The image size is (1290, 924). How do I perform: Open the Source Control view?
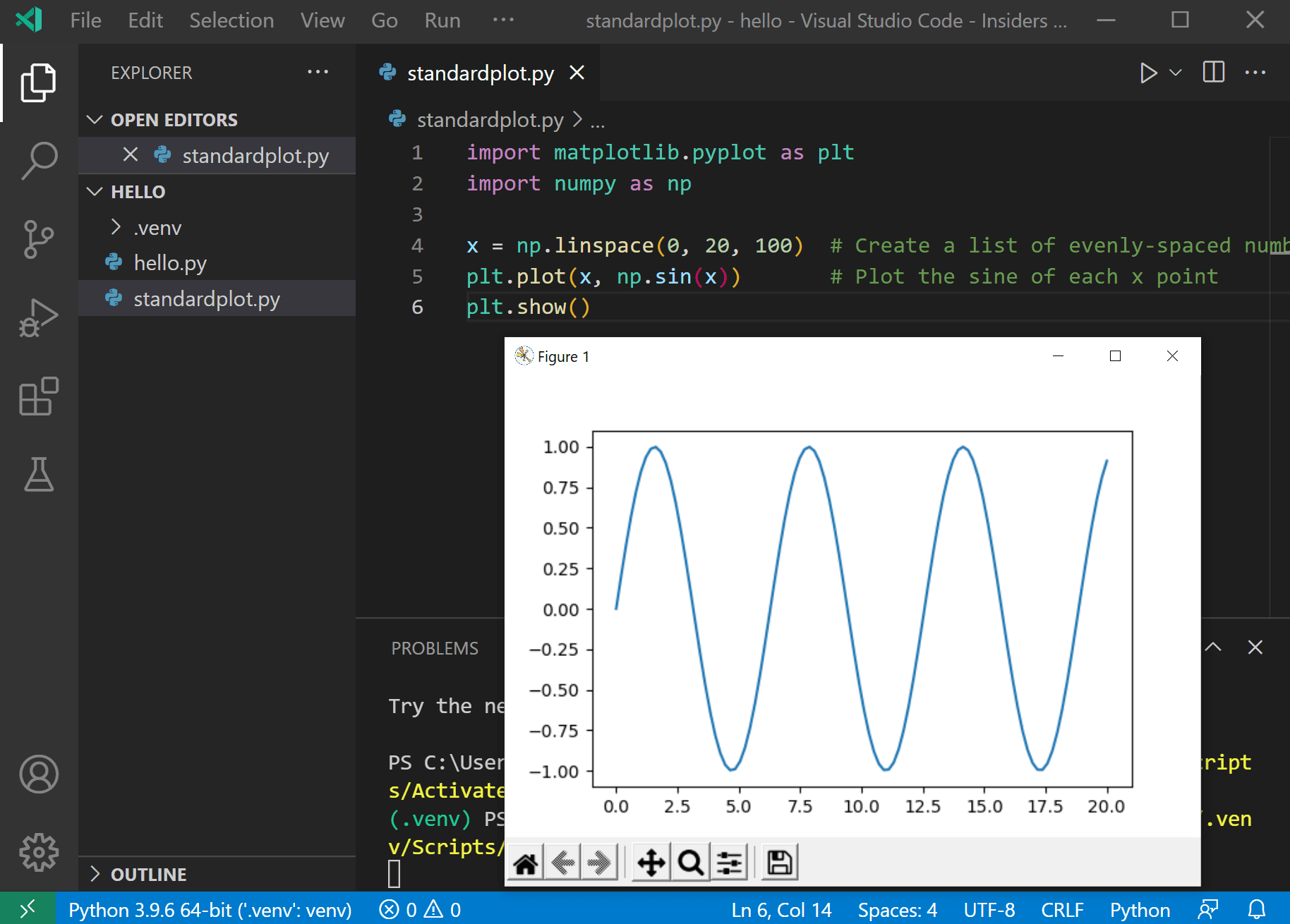click(x=39, y=239)
